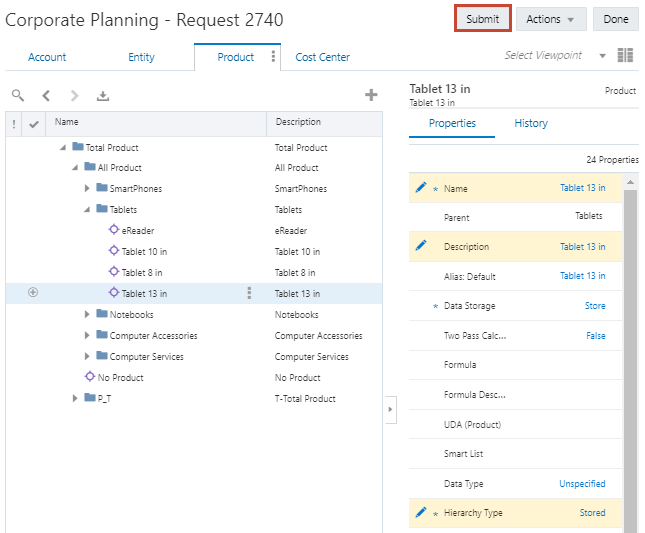This screenshot has height=533, width=645.
Task: Switch to the Account tab
Action: point(47,57)
